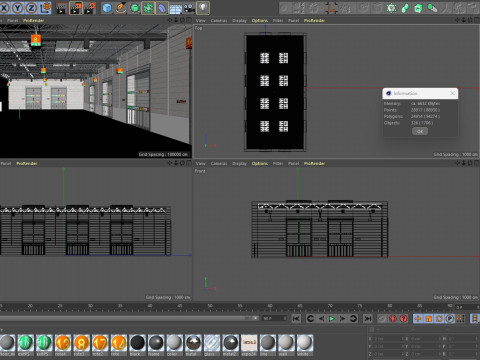
Task: Go to previous keyframe
Action: 310,319
